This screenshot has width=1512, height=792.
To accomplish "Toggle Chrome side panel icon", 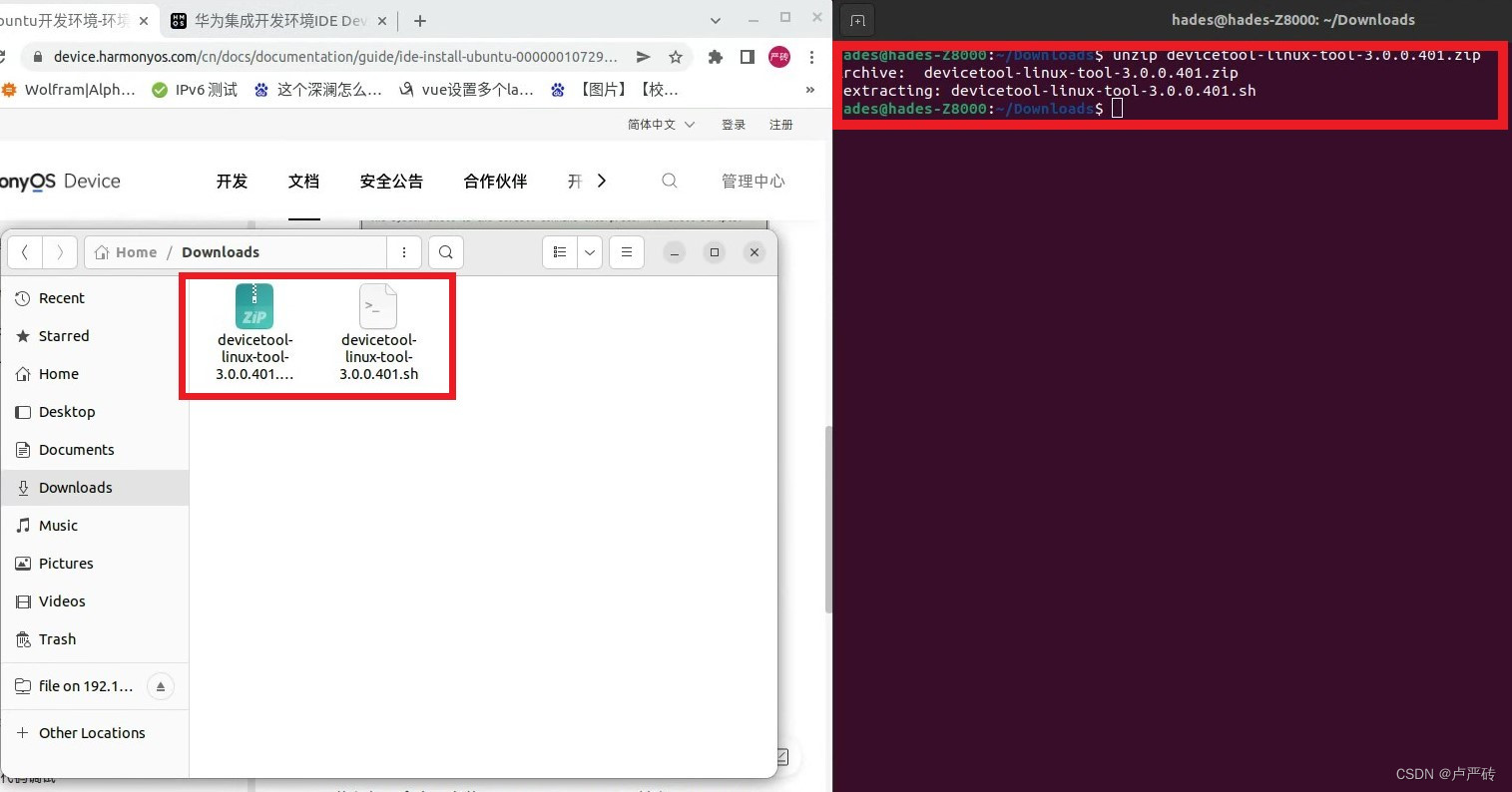I will tap(747, 57).
